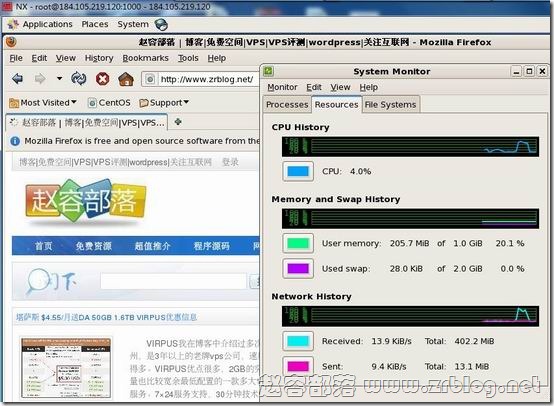Open the back/forward history dropdown arrow
The height and width of the screenshot is (406, 554).
59,78
